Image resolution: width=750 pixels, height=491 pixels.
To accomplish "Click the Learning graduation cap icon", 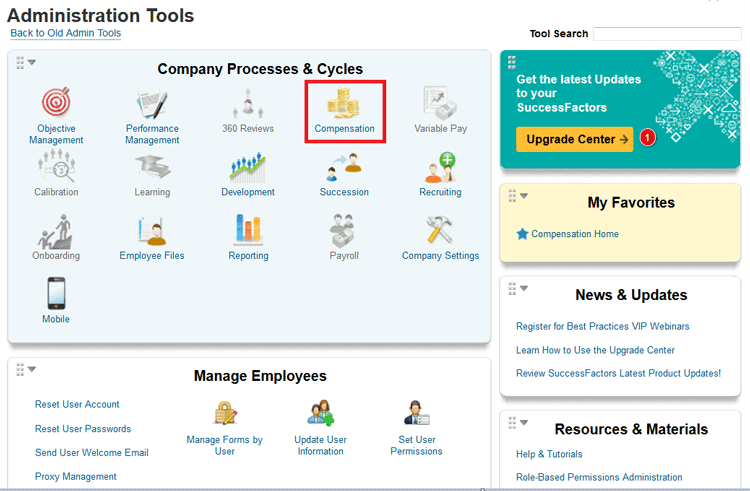I will pyautogui.click(x=153, y=167).
